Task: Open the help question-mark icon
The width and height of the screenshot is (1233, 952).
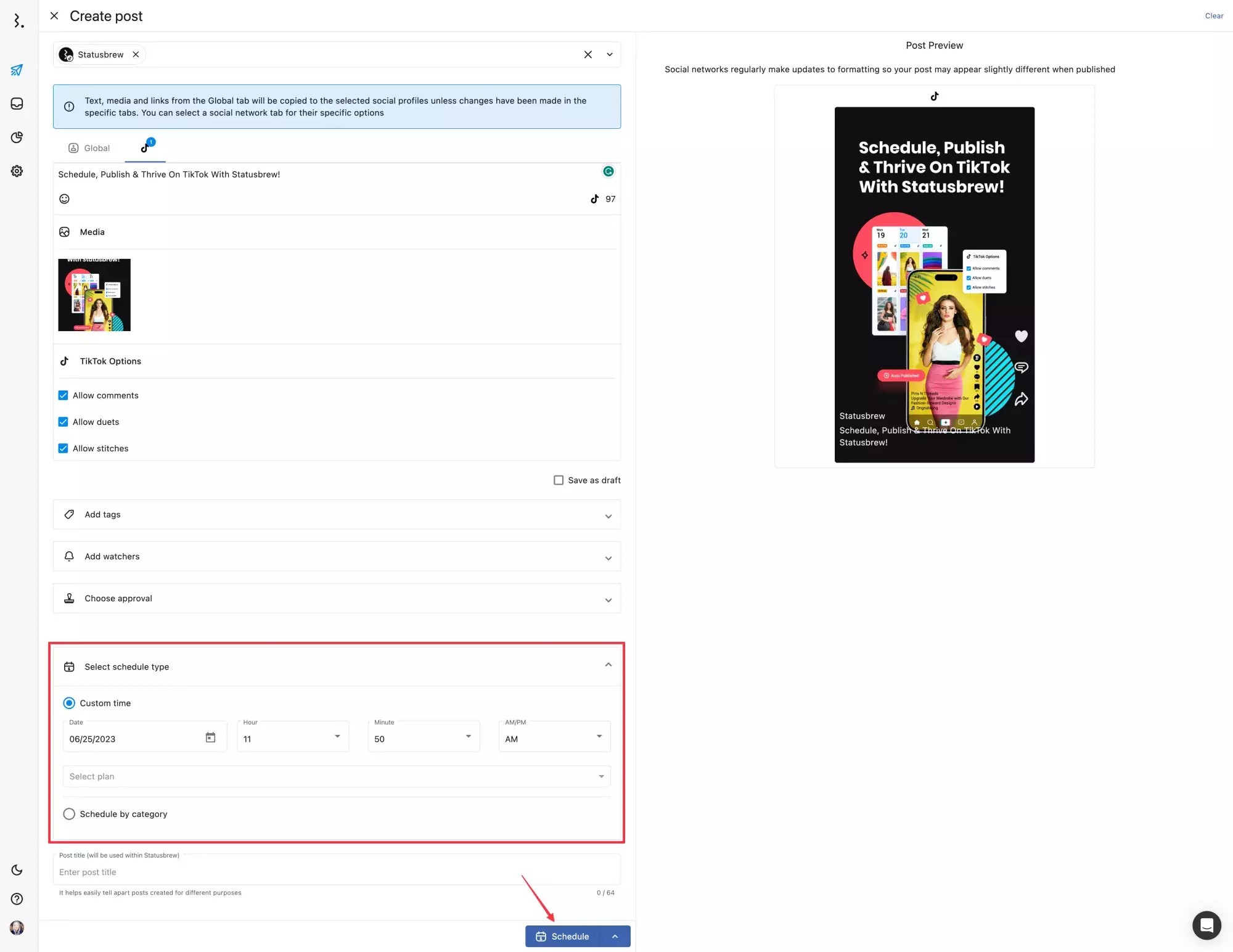Action: click(17, 899)
